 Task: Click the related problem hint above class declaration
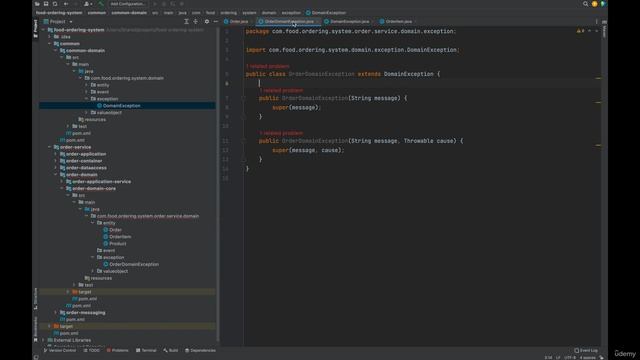(x=268, y=66)
